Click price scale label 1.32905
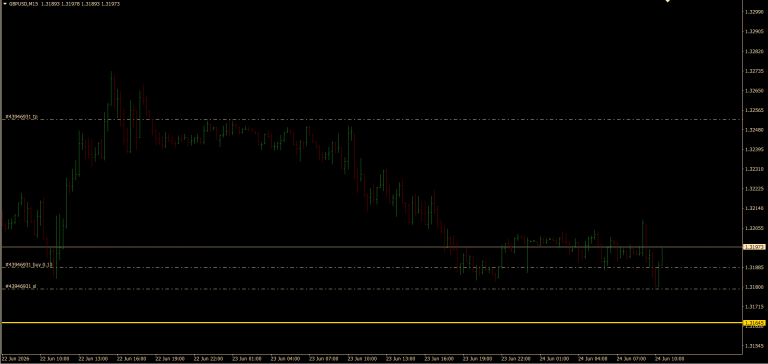 point(754,31)
